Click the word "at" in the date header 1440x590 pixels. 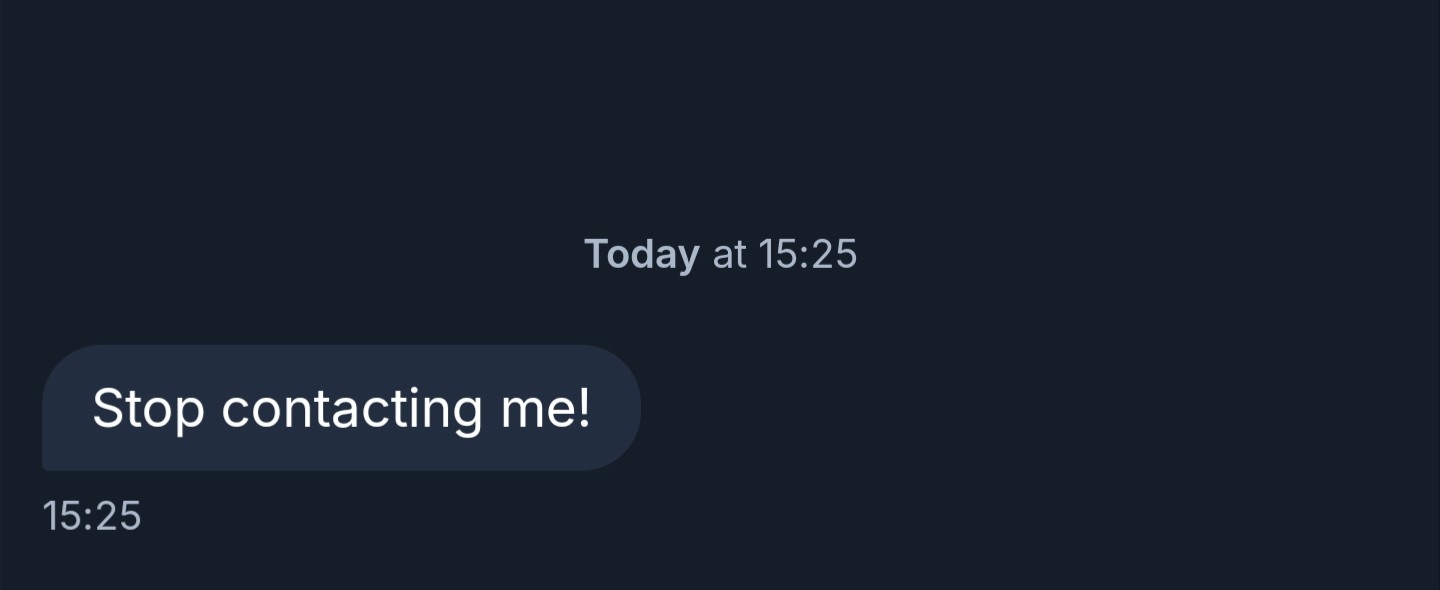(729, 254)
